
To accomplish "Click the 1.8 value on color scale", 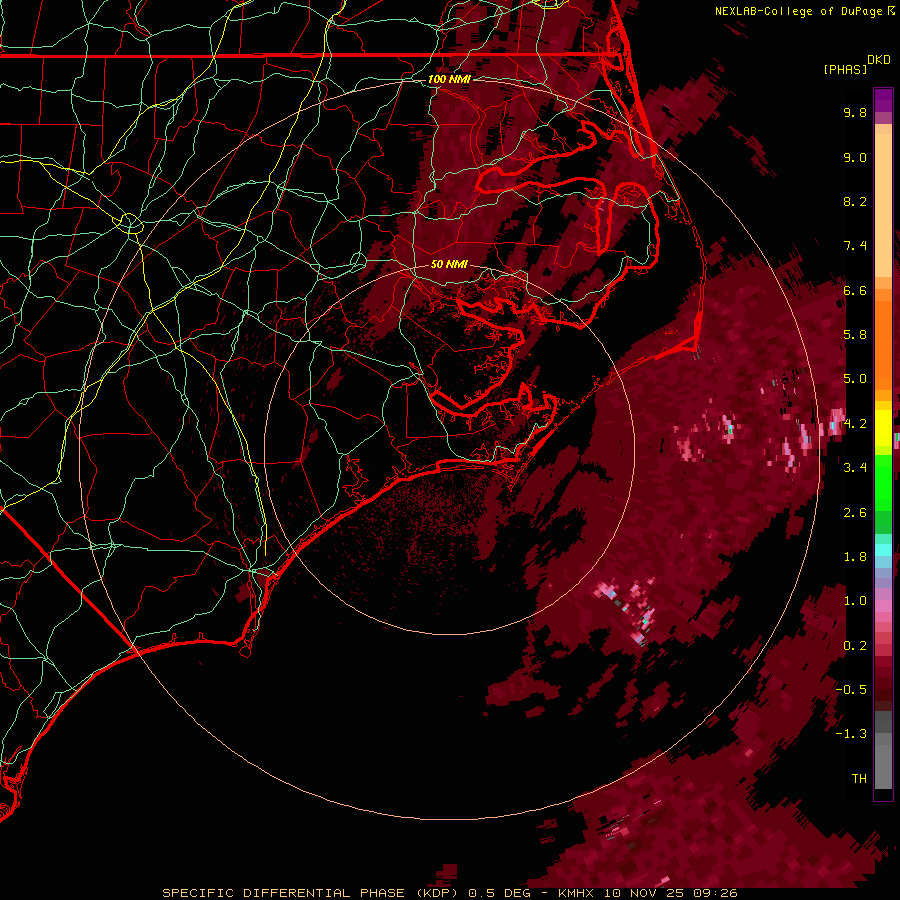I will click(855, 557).
